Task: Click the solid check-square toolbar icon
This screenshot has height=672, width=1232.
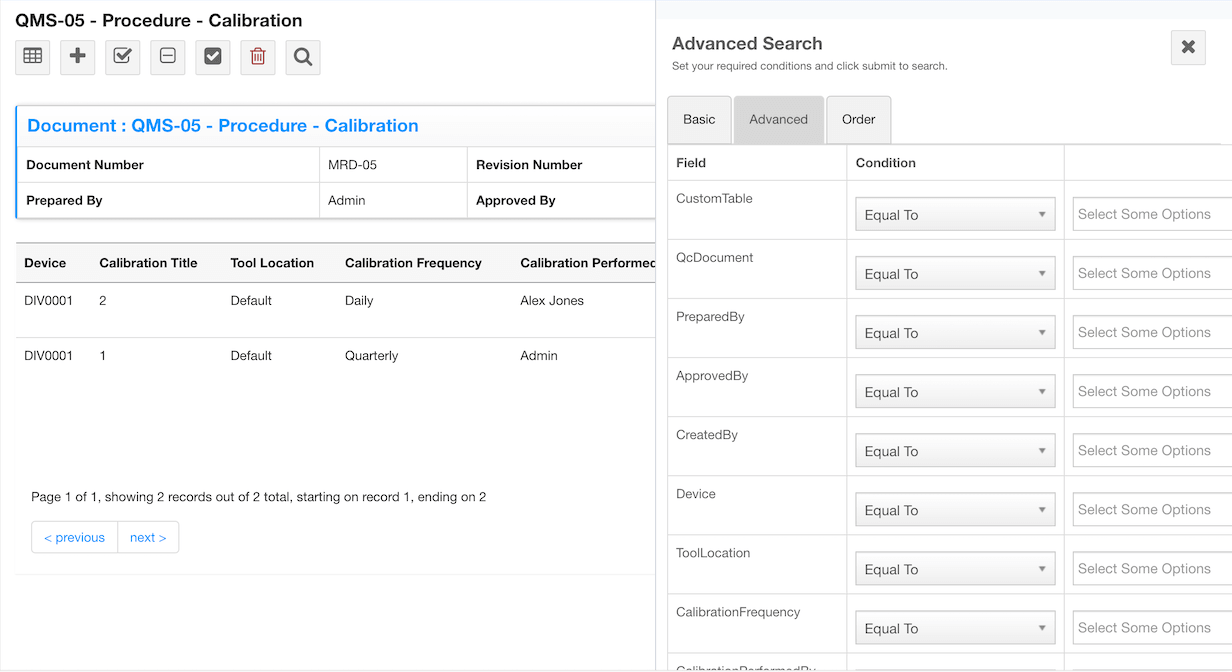Action: tap(213, 57)
